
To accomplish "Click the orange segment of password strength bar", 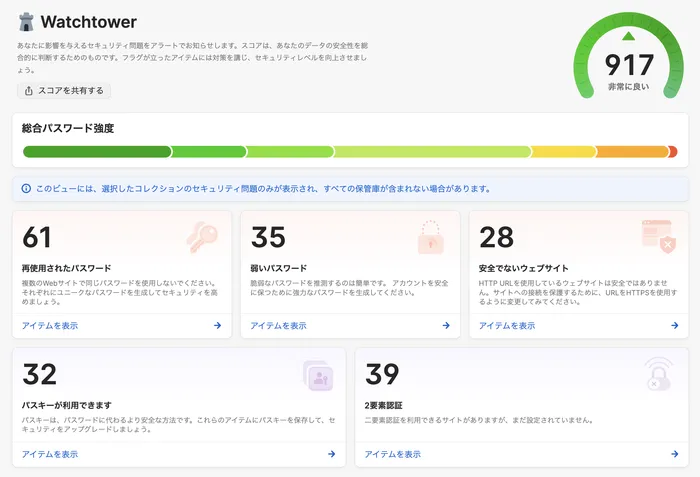I will pyautogui.click(x=632, y=152).
